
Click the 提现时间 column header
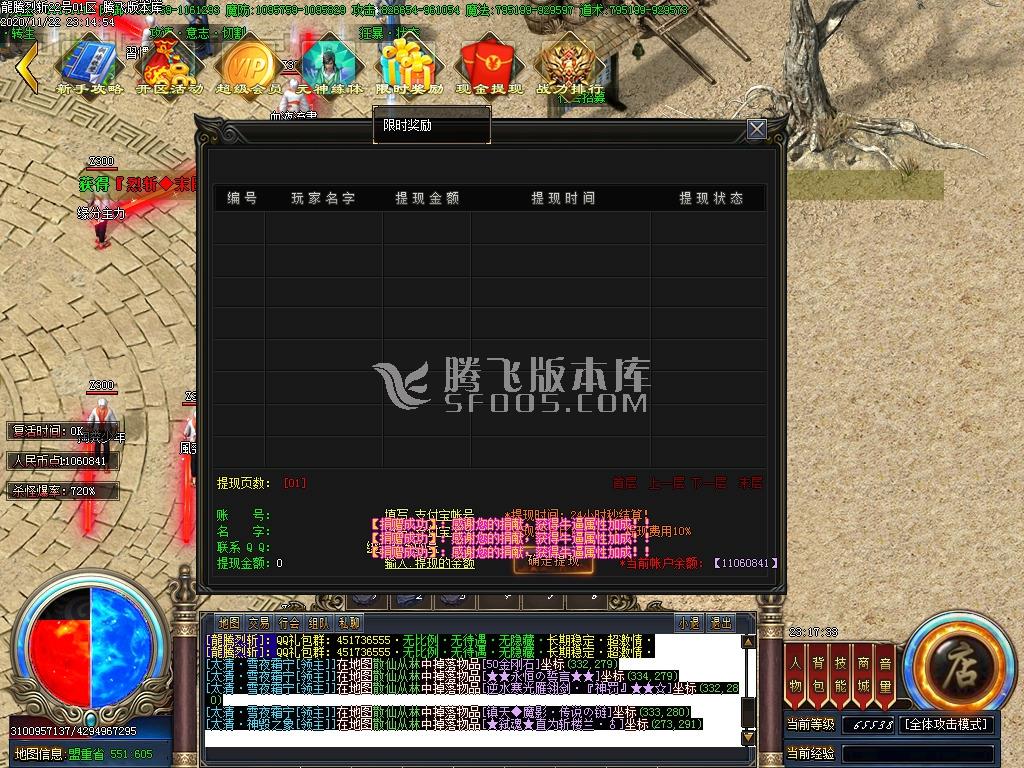tap(563, 198)
